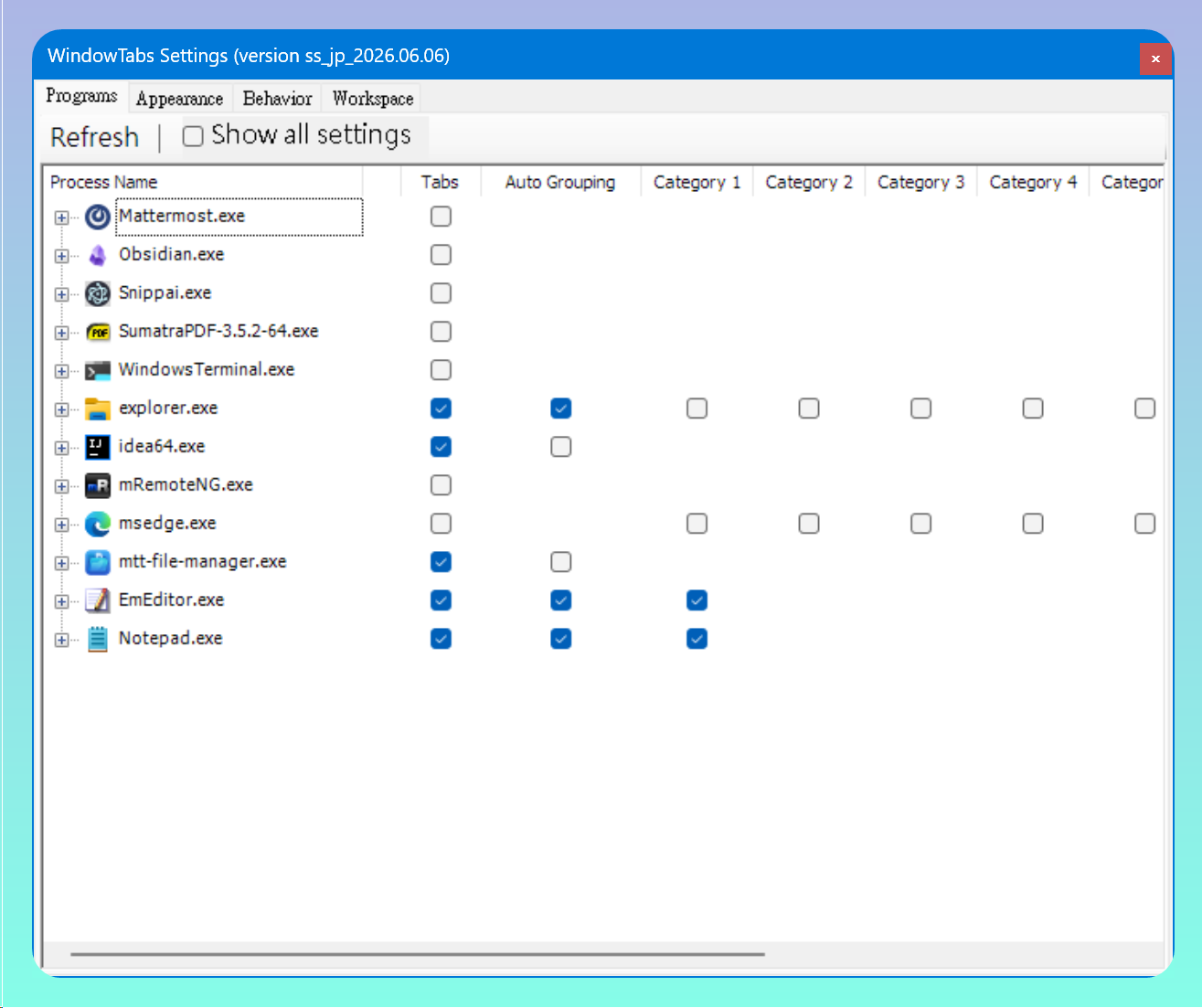
Task: Turn off Auto Grouping for Notepad.exe
Action: 561,639
